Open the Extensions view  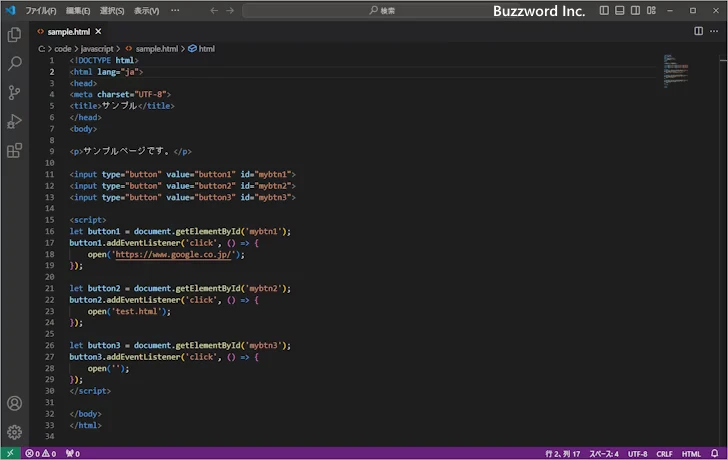coord(14,151)
